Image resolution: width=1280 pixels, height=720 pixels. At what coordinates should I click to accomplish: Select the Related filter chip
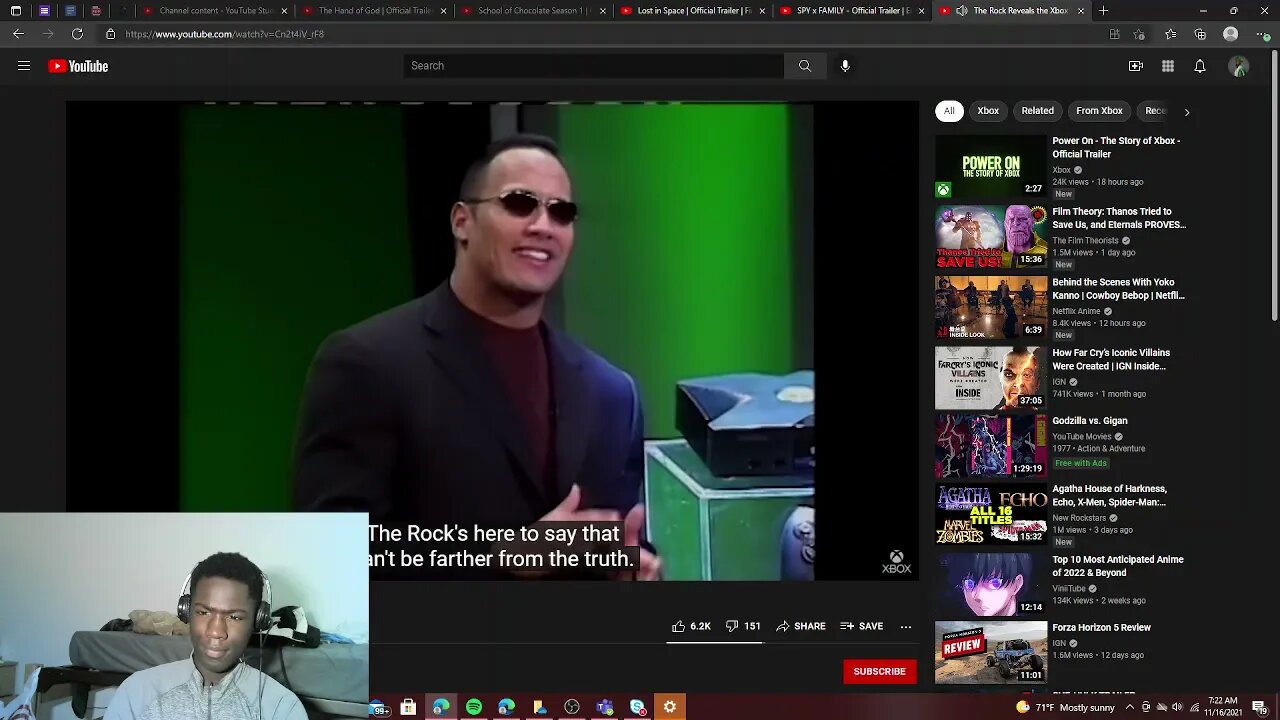pos(1037,111)
